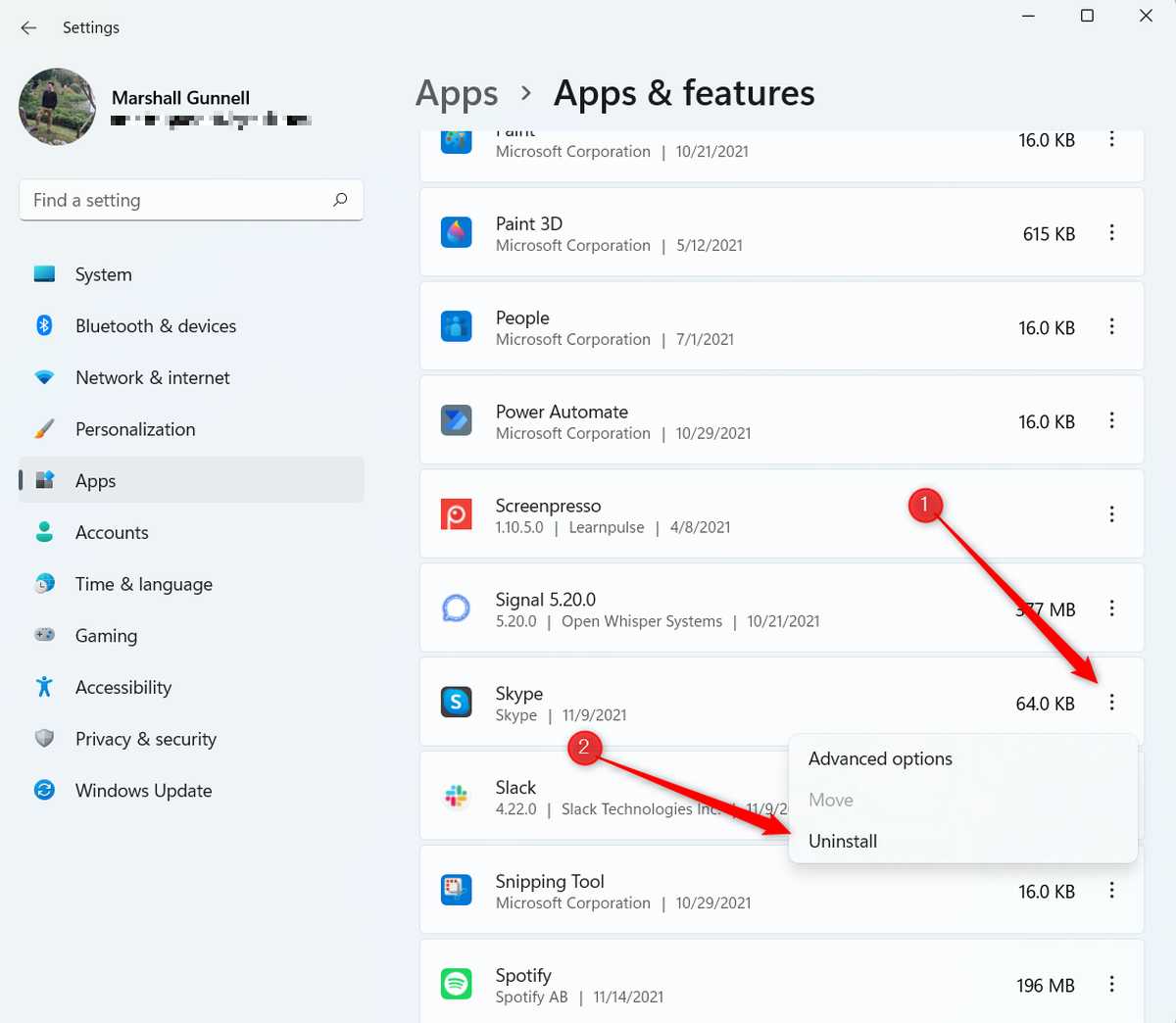Open the Apps breadcrumb link

pyautogui.click(x=456, y=92)
